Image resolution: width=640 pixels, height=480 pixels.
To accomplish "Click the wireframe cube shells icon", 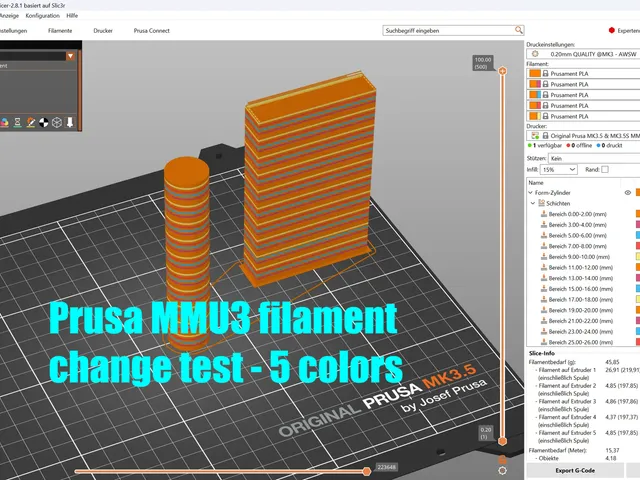I will [x=57, y=122].
